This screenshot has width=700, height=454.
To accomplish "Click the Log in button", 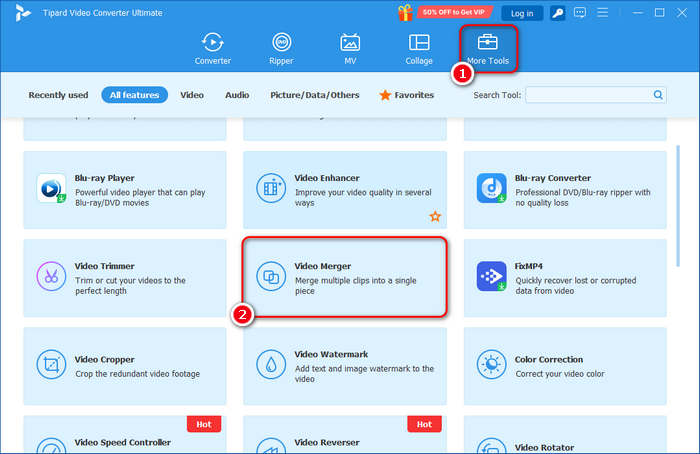I will click(x=522, y=13).
